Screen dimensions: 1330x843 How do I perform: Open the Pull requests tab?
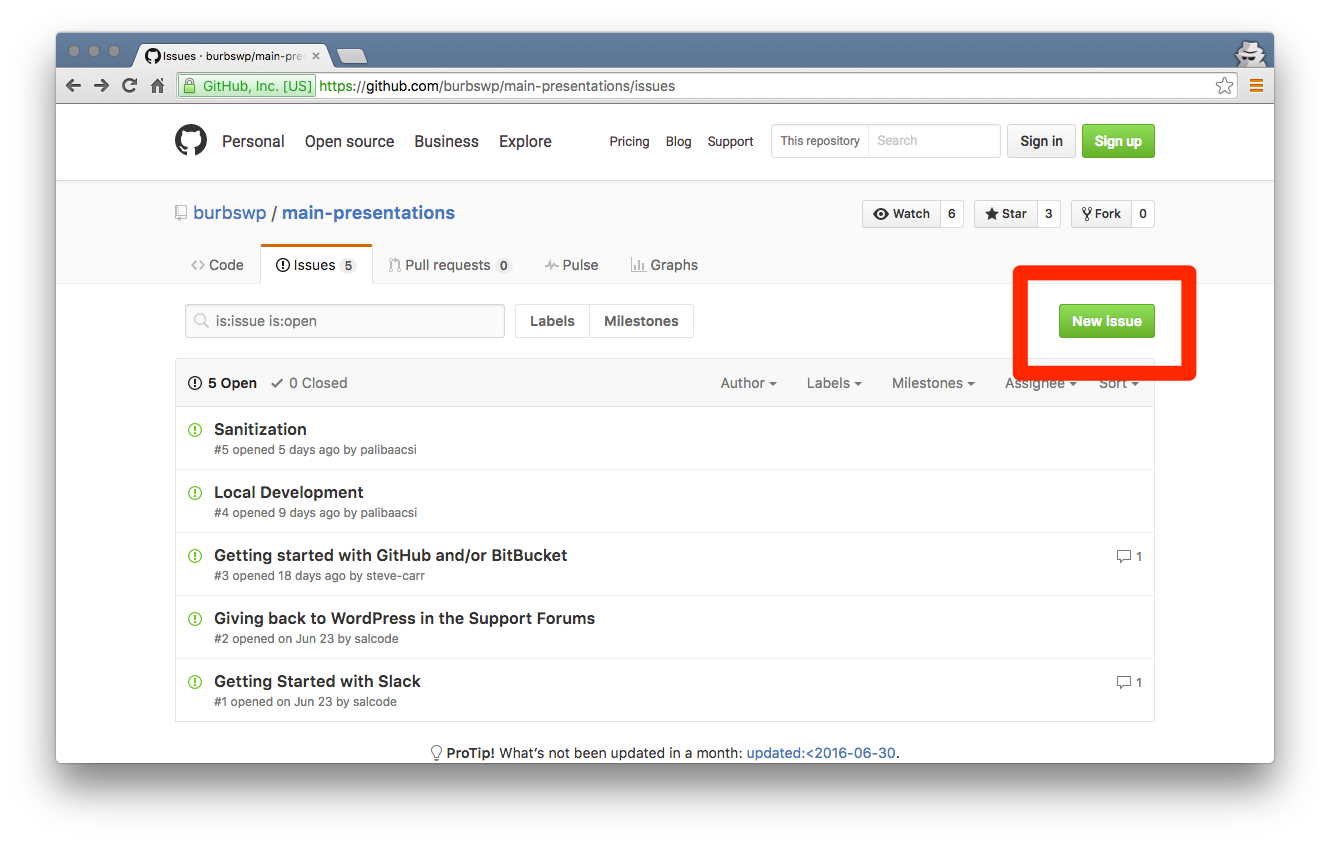click(x=449, y=265)
